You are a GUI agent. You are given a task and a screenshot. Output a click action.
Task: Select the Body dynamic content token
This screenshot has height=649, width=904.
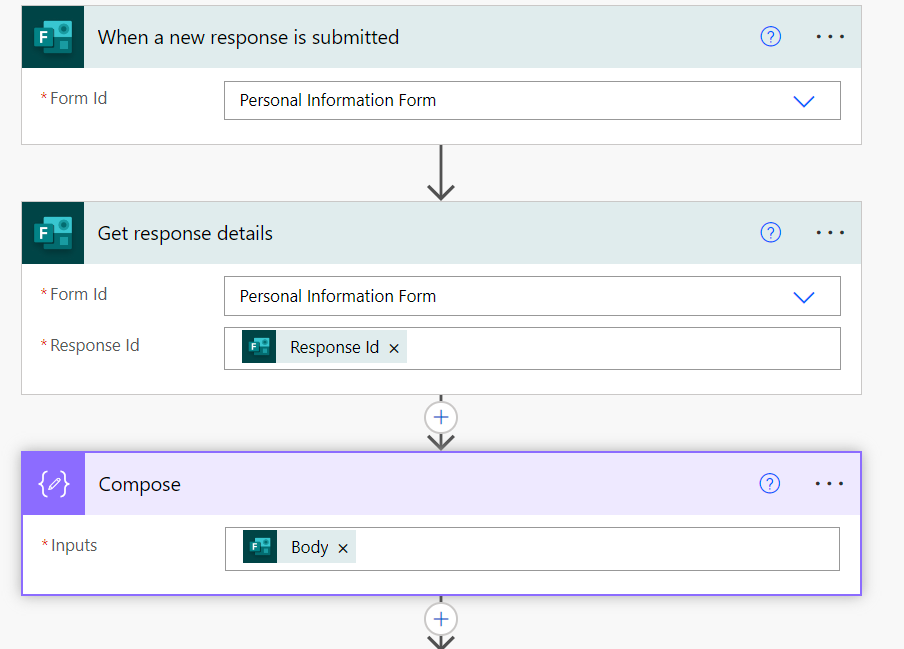click(308, 548)
